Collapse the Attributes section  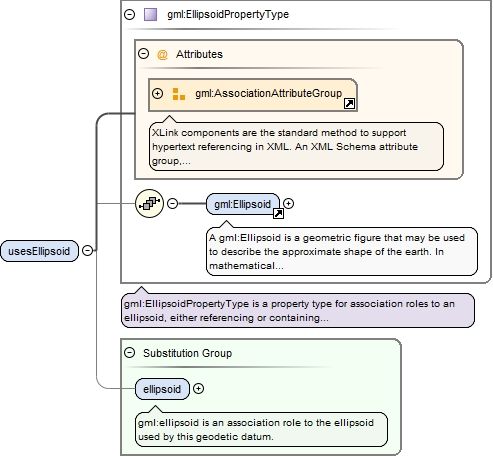point(143,54)
